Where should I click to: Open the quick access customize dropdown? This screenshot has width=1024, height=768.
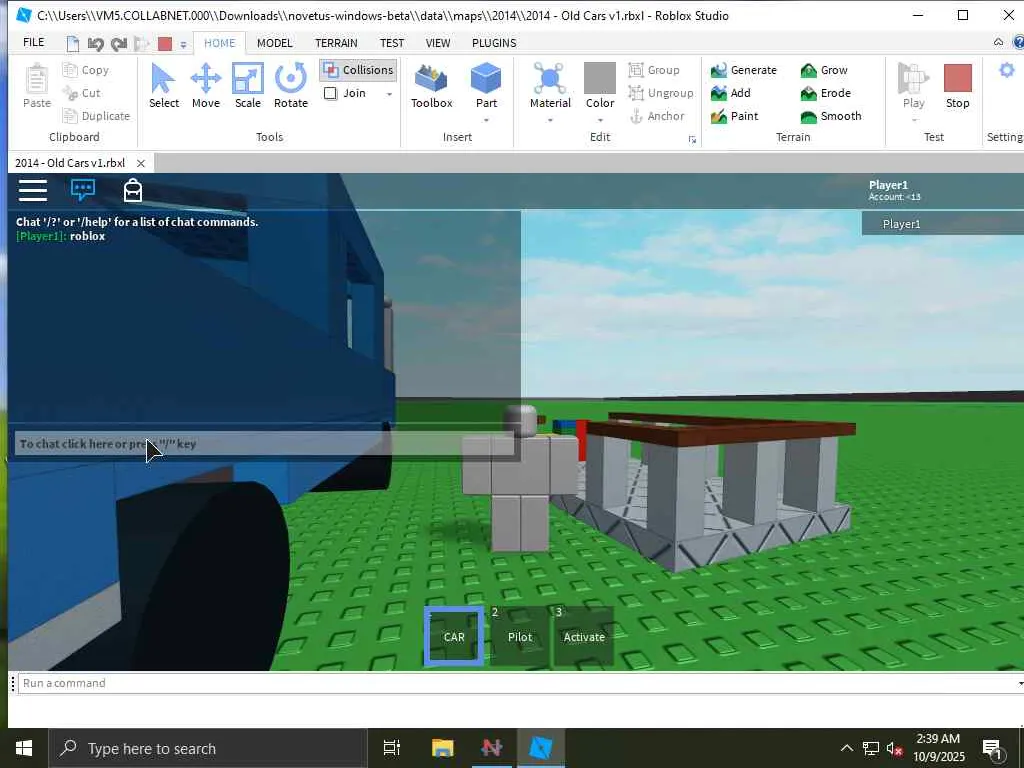(x=184, y=44)
